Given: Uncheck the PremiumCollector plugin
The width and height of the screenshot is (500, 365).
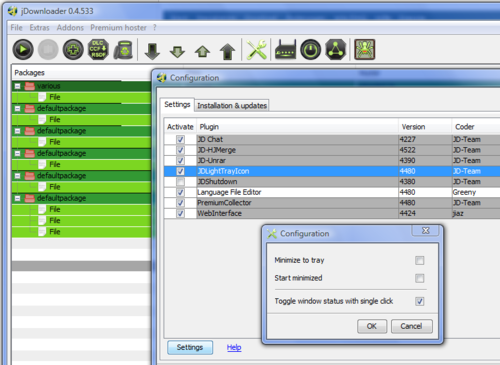Looking at the screenshot, I should [x=180, y=203].
